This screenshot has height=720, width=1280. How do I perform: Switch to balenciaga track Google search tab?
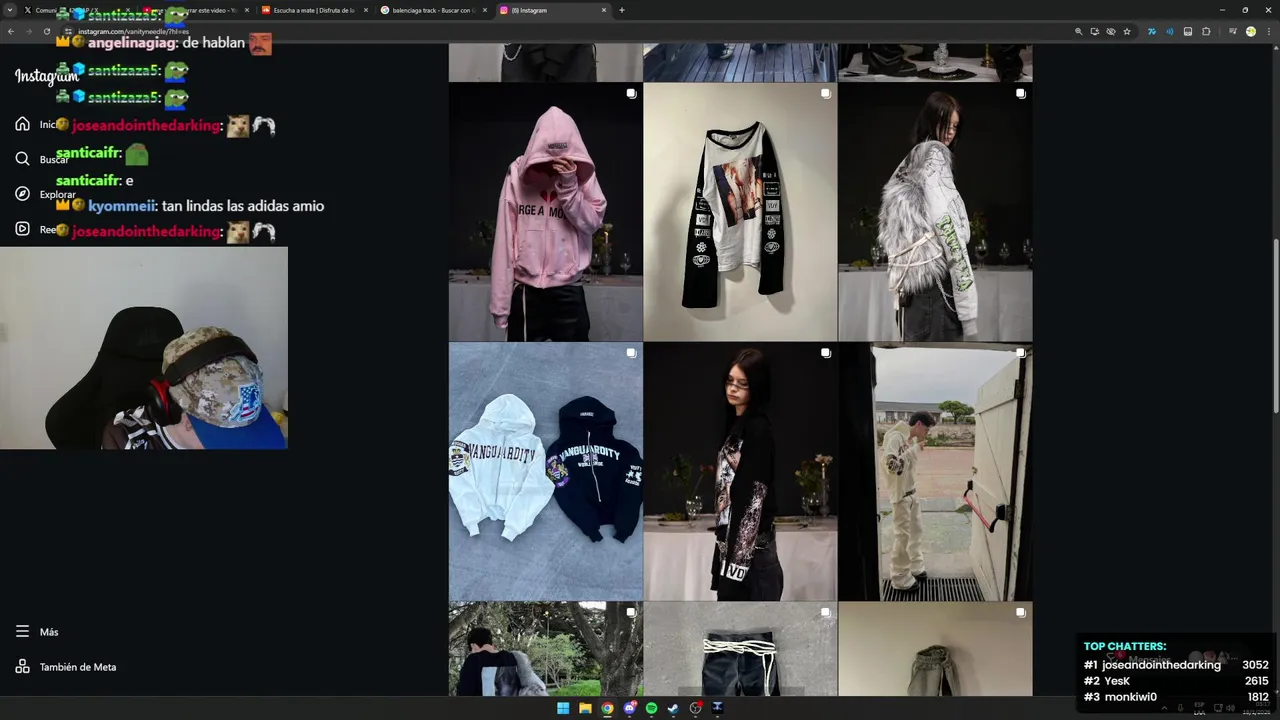coord(433,10)
